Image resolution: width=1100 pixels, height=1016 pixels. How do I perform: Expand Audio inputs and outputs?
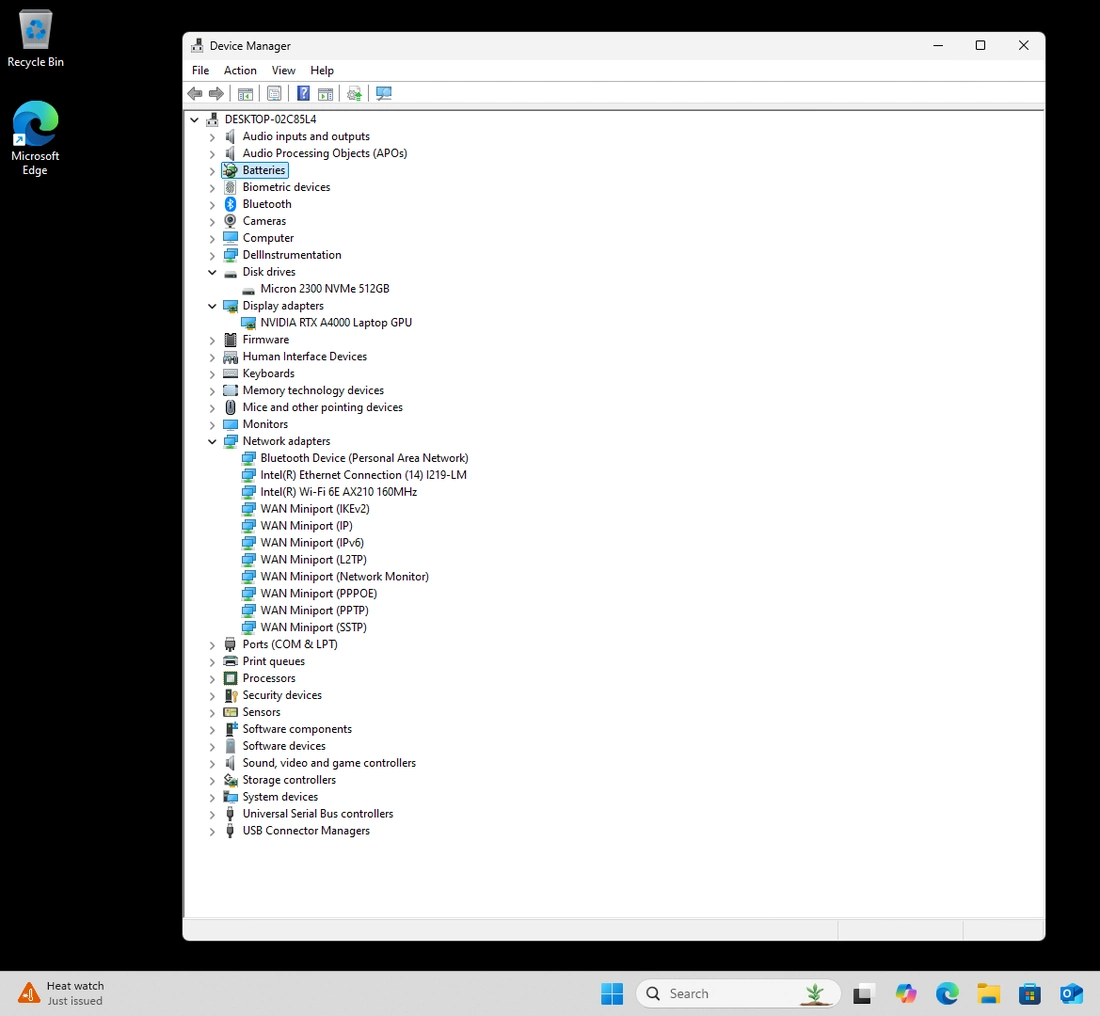click(x=212, y=137)
